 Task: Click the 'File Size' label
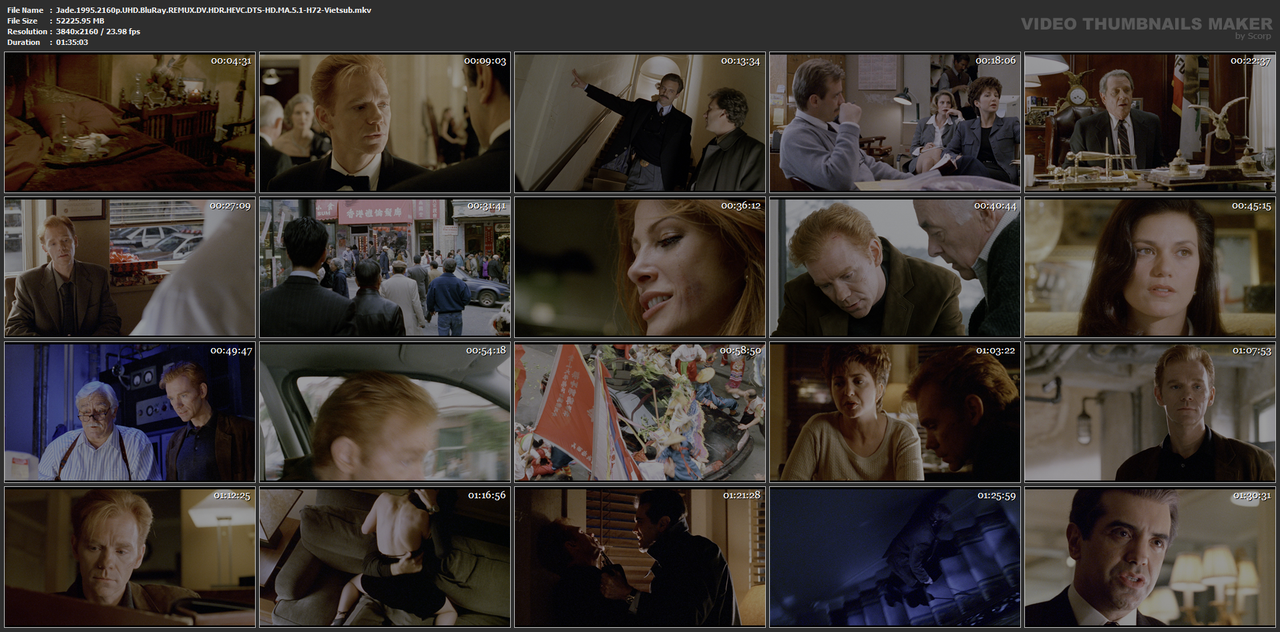pos(22,20)
